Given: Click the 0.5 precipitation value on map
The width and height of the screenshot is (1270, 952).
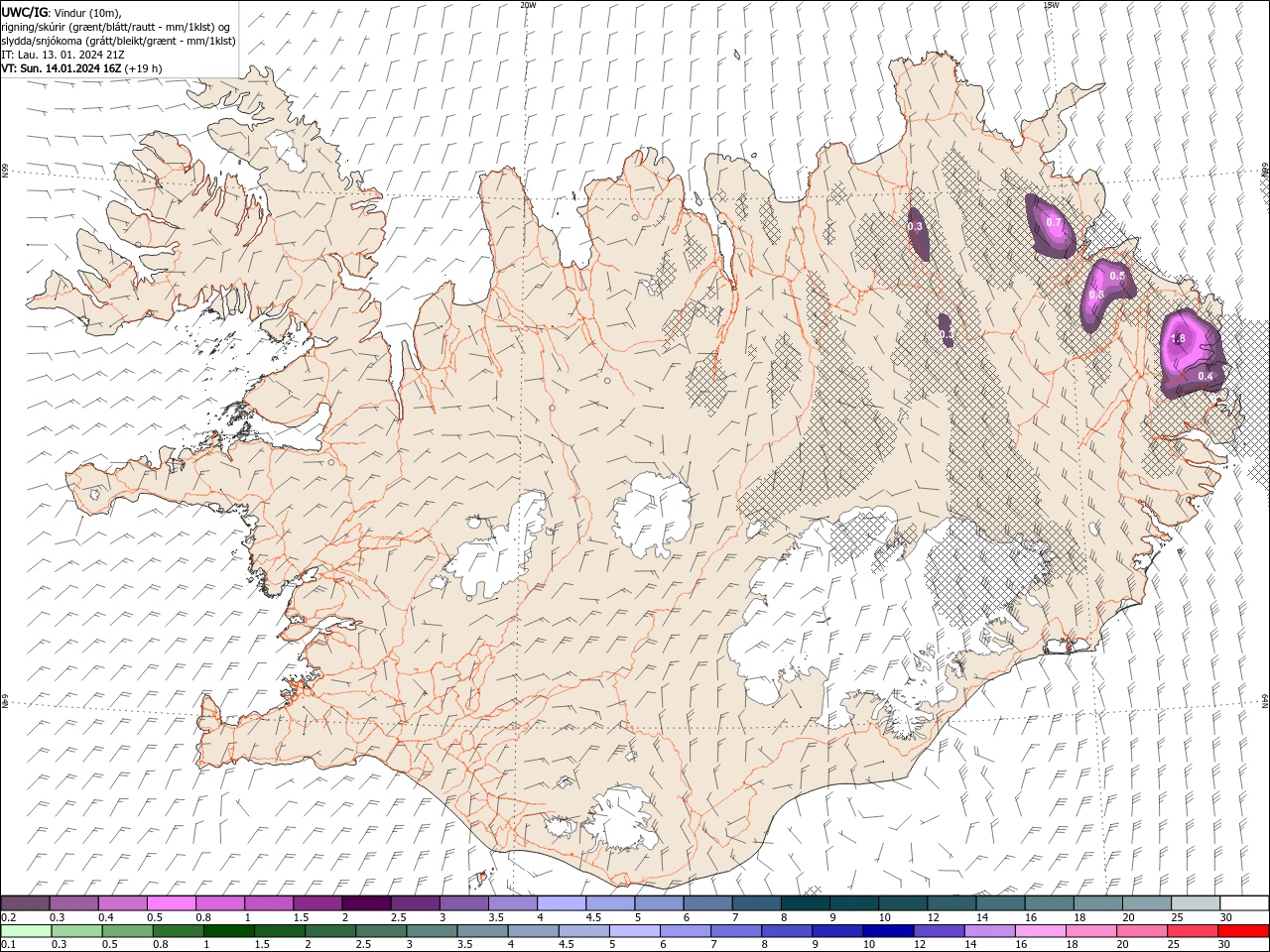Looking at the screenshot, I should [1117, 276].
